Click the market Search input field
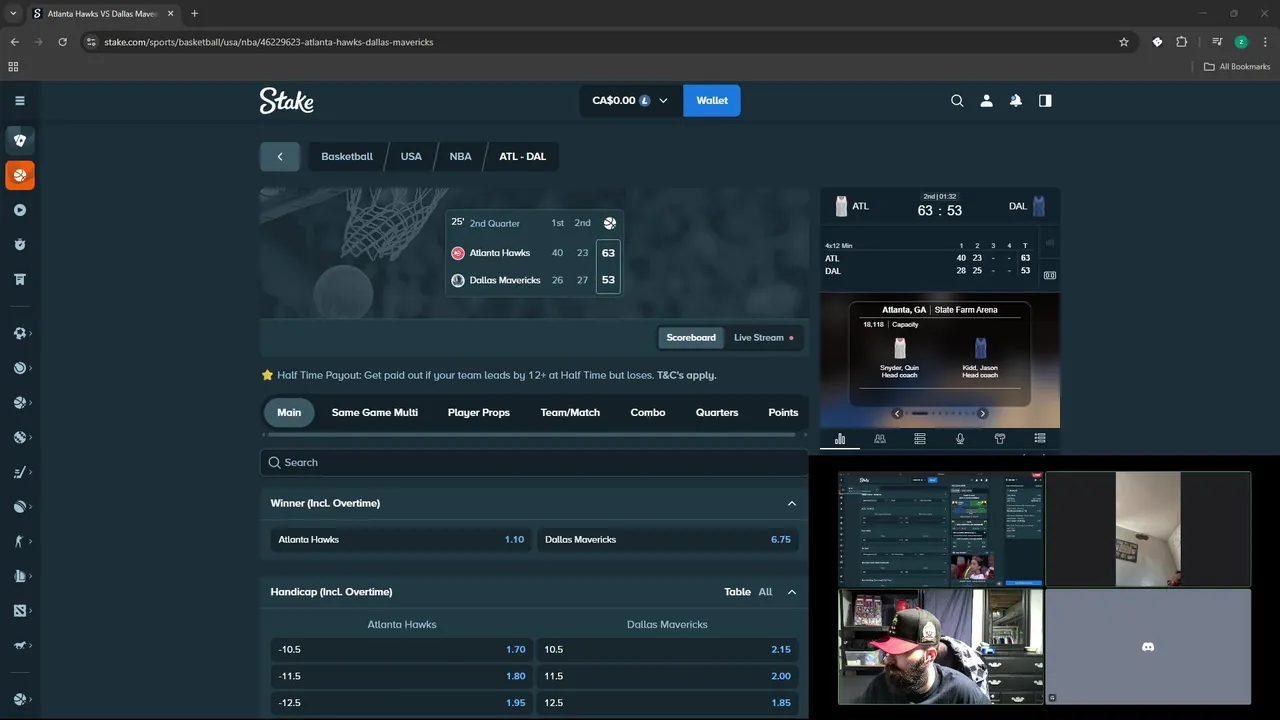Screen dimensions: 1280x720 pyautogui.click(x=534, y=462)
